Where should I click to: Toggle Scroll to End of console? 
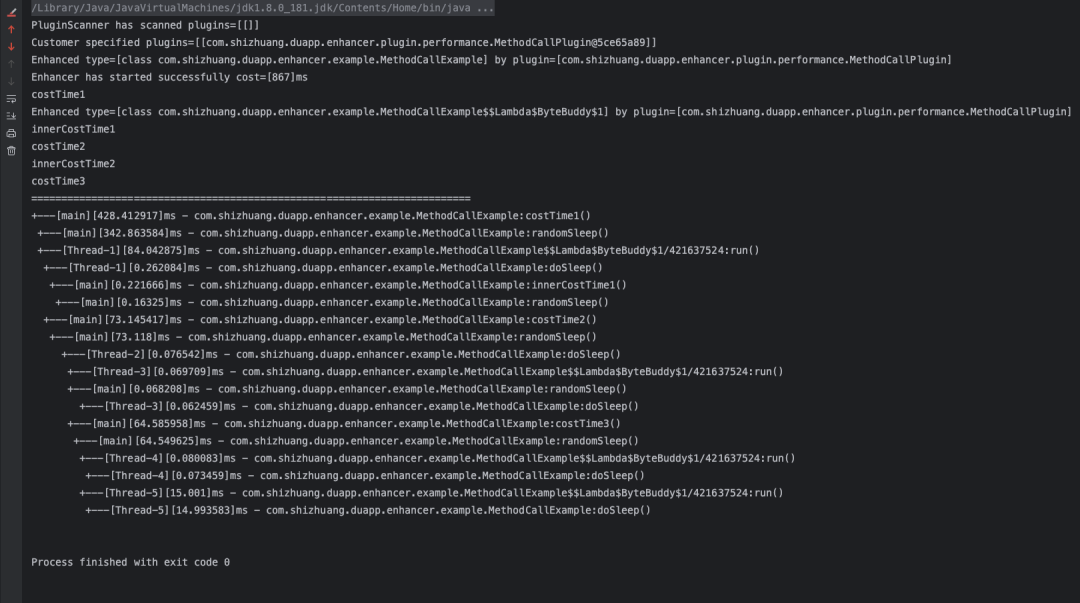[x=11, y=116]
